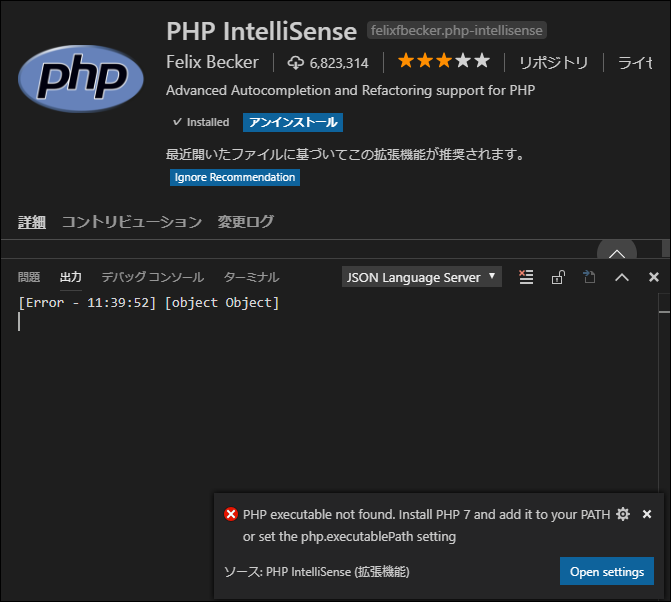671x602 pixels.
Task: Open the JSON Language Server output dropdown
Action: [x=422, y=277]
